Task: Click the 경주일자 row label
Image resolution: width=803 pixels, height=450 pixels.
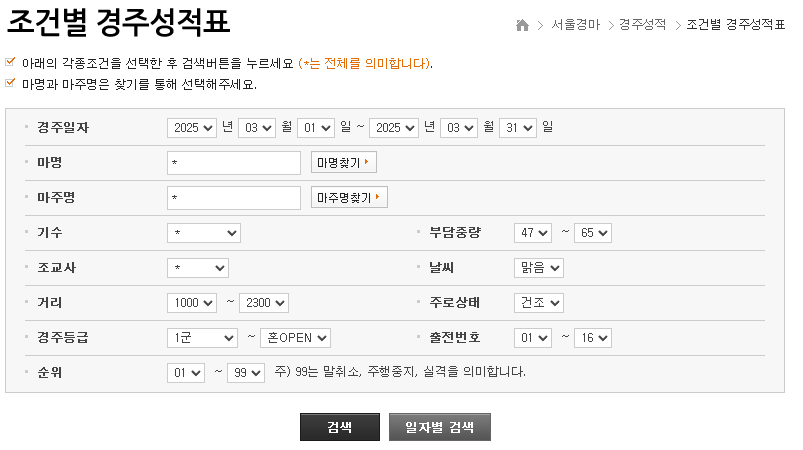Action: (x=63, y=127)
